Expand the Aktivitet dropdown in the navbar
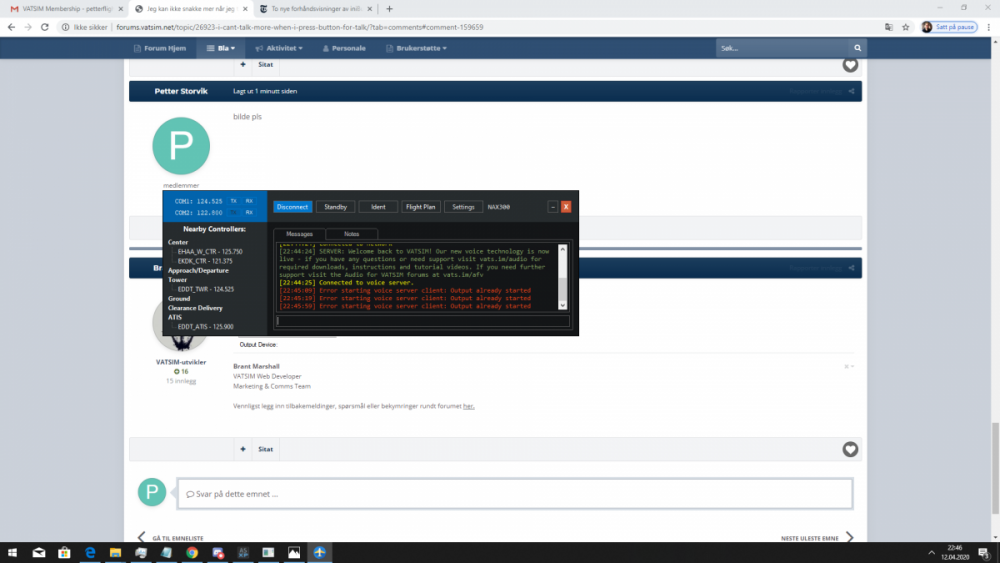This screenshot has height=563, width=1000. point(283,48)
